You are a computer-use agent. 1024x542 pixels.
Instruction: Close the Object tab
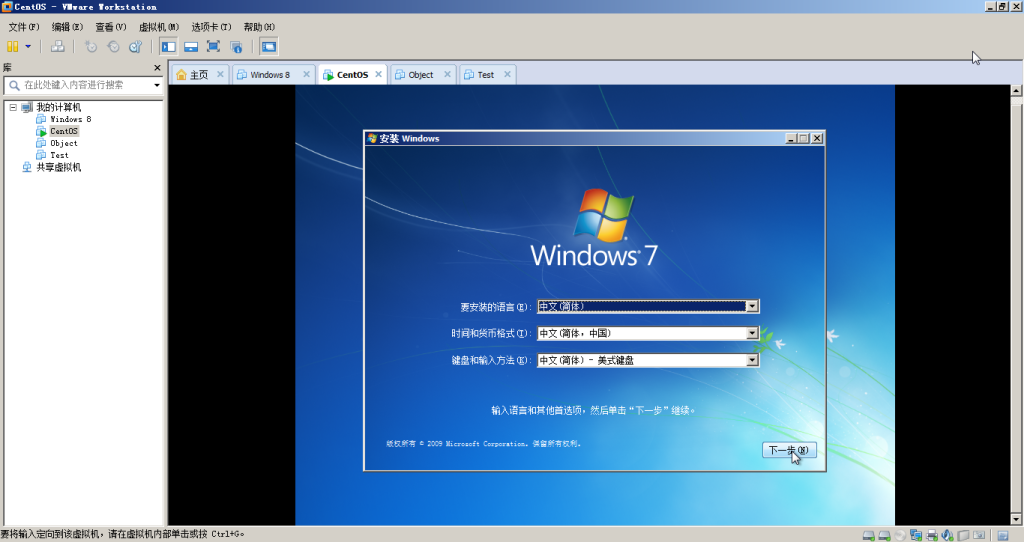pos(447,74)
